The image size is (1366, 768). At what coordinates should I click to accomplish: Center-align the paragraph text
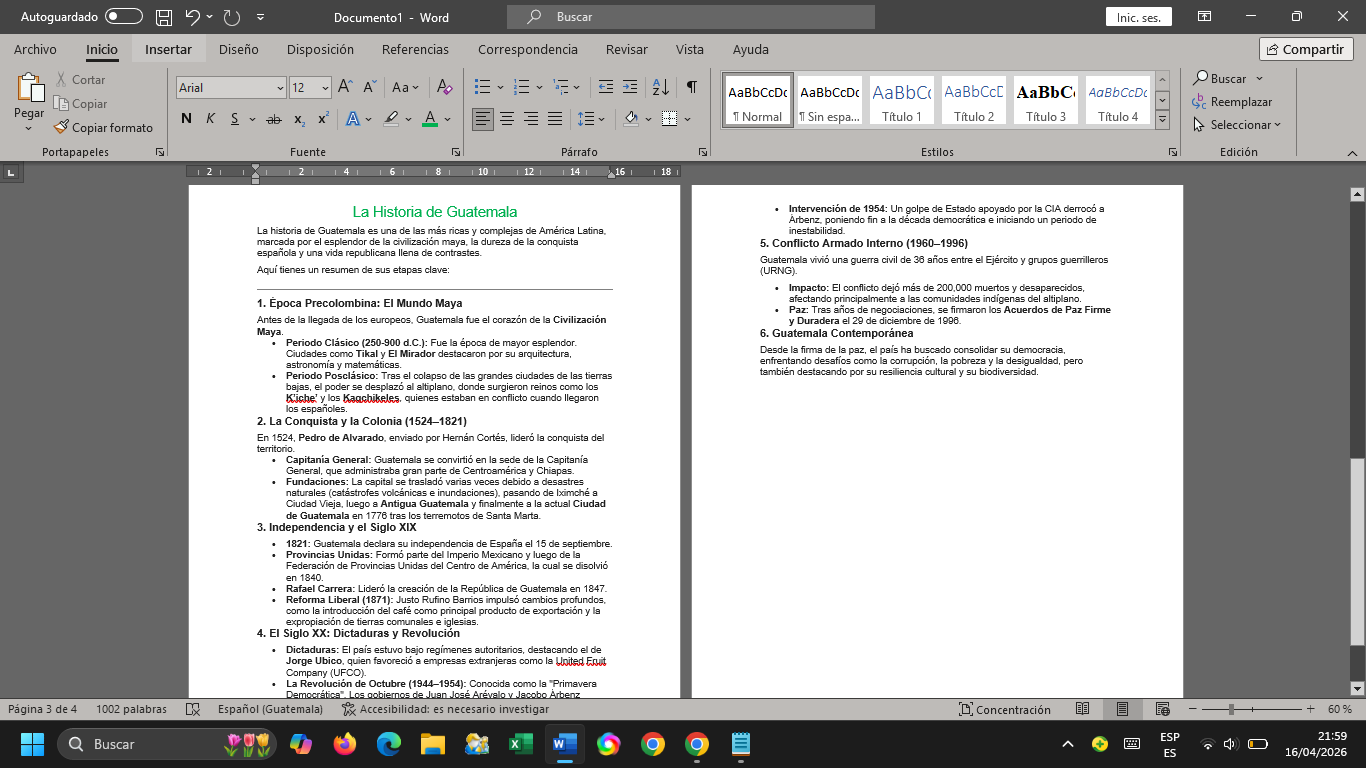point(507,119)
